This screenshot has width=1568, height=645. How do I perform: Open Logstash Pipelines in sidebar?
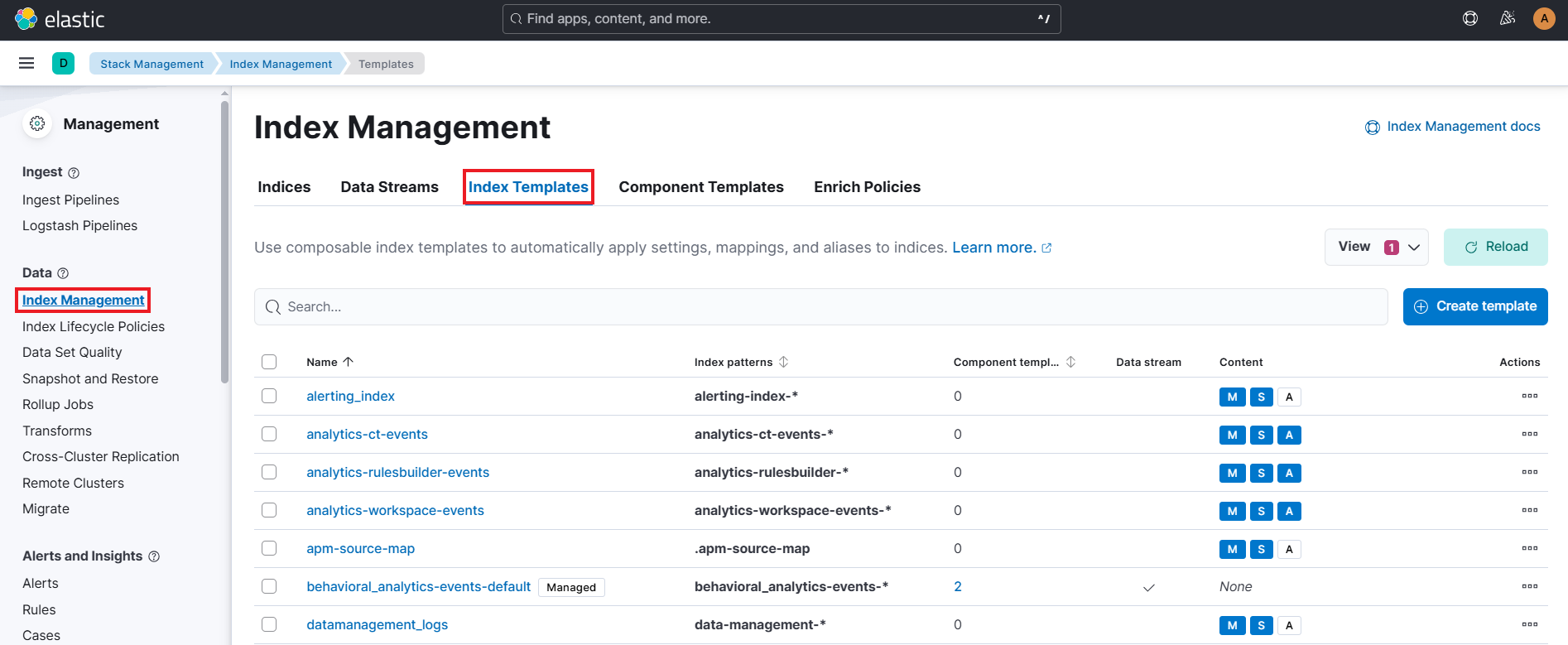(79, 225)
